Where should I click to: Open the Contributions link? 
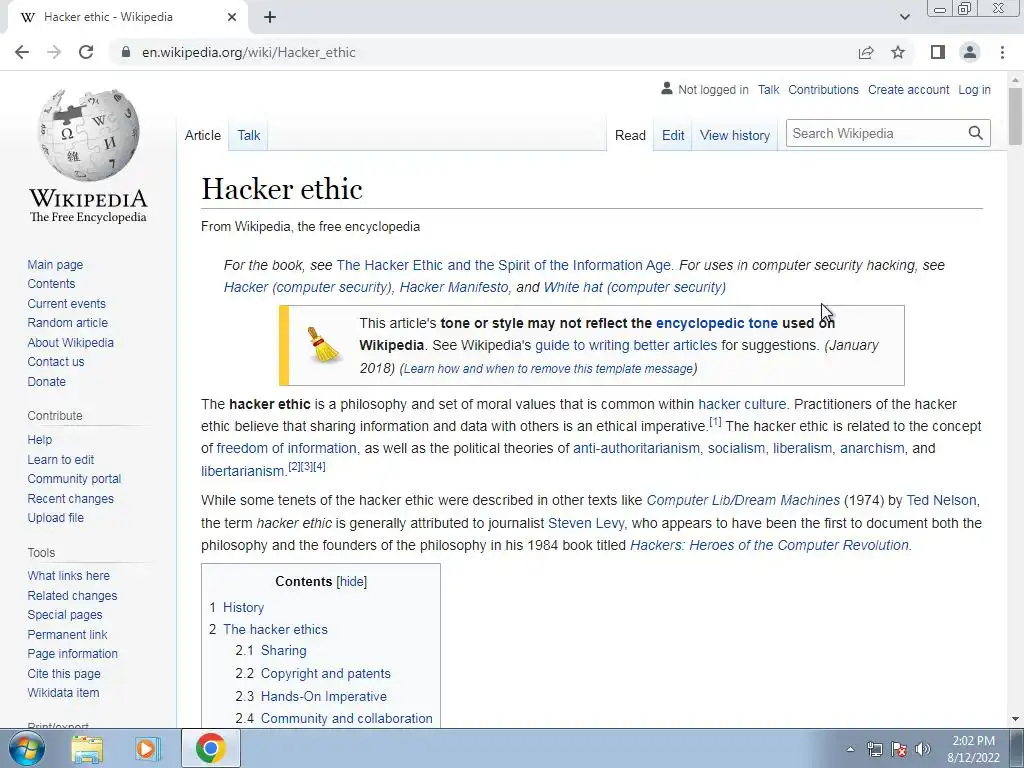pyautogui.click(x=823, y=89)
